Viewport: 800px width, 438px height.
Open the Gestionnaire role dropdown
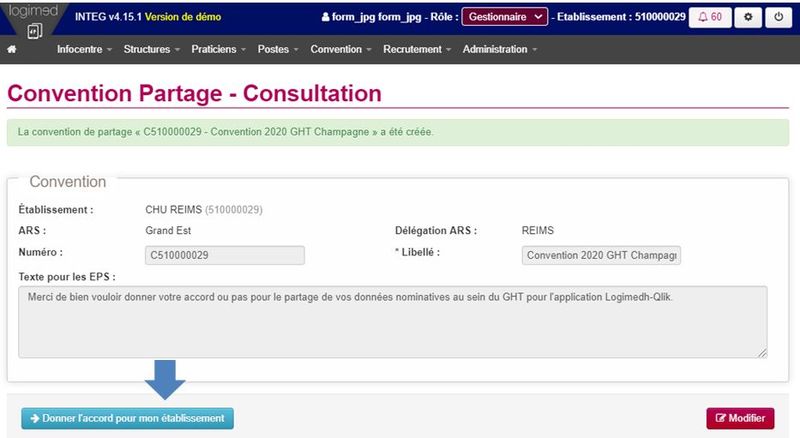tap(505, 17)
